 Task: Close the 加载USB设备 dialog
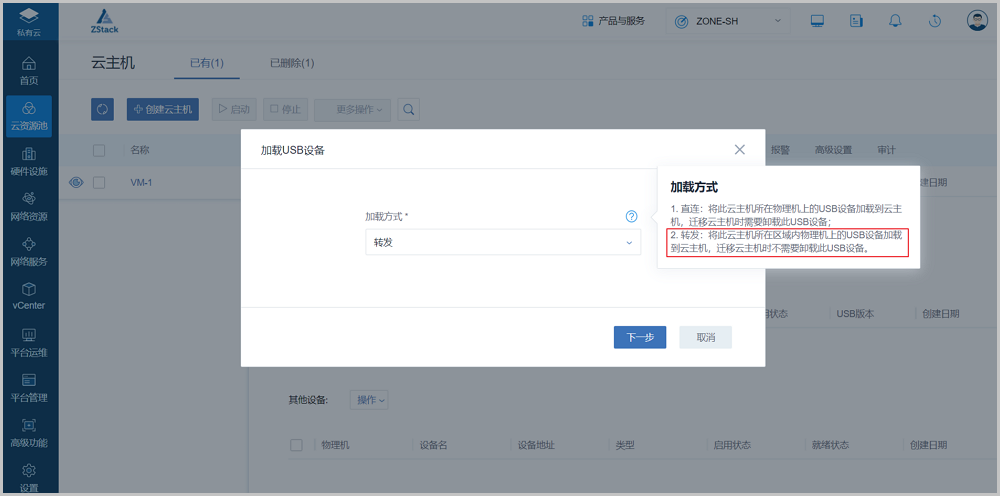coord(740,149)
